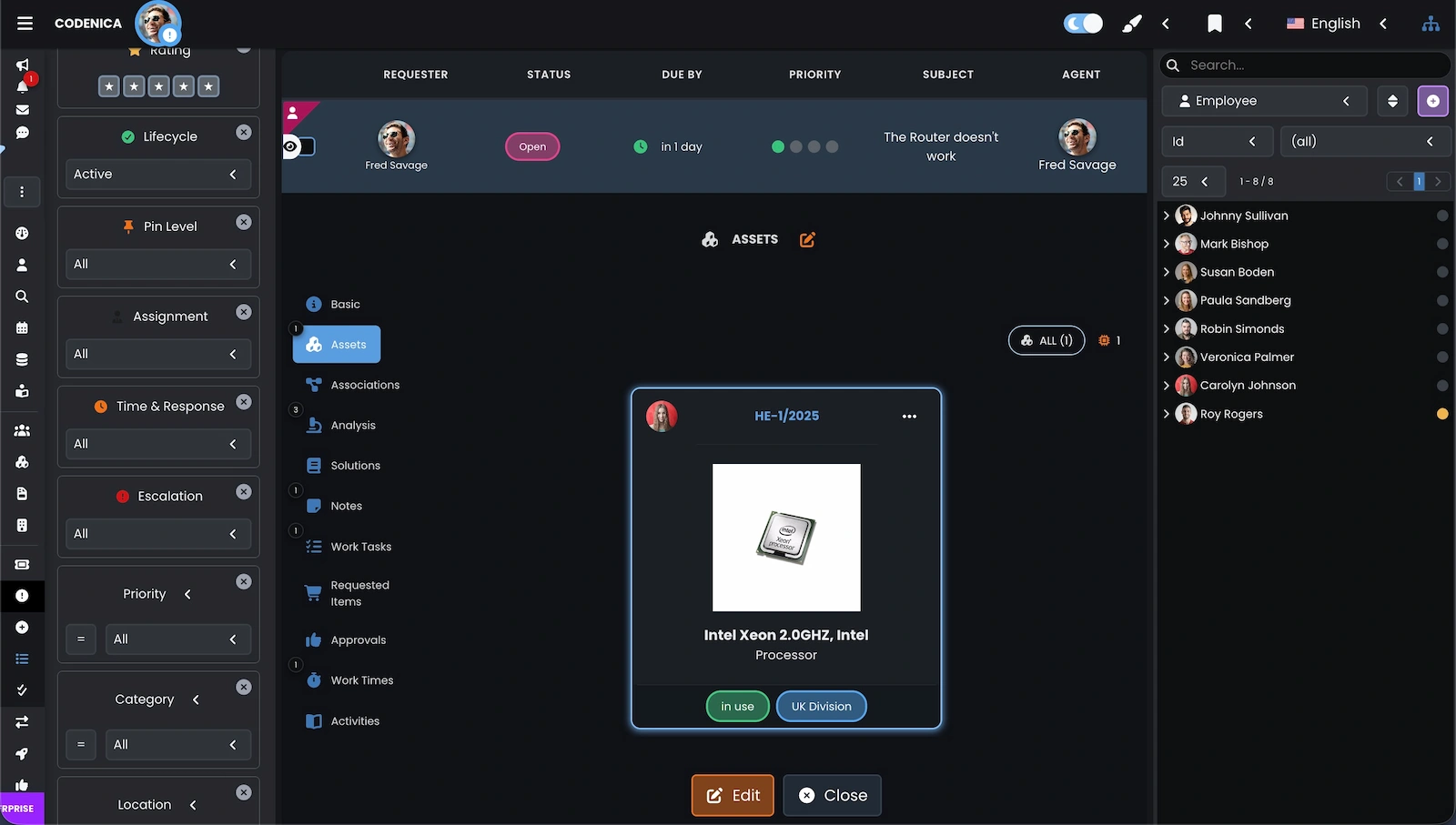Open the organization chart icon
This screenshot has height=825, width=1456.
(1431, 24)
